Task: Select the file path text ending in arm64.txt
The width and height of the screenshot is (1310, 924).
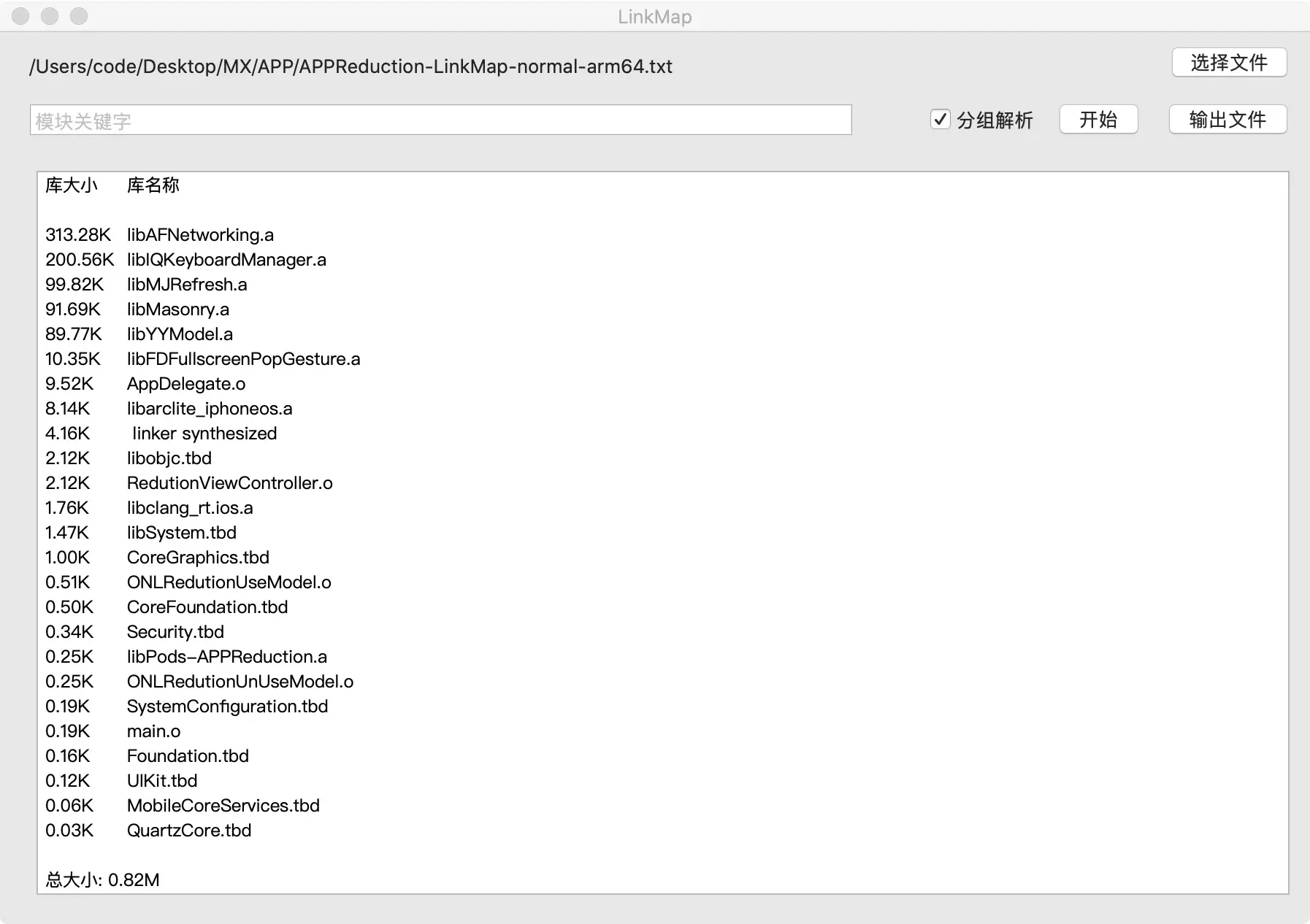Action: [x=351, y=66]
